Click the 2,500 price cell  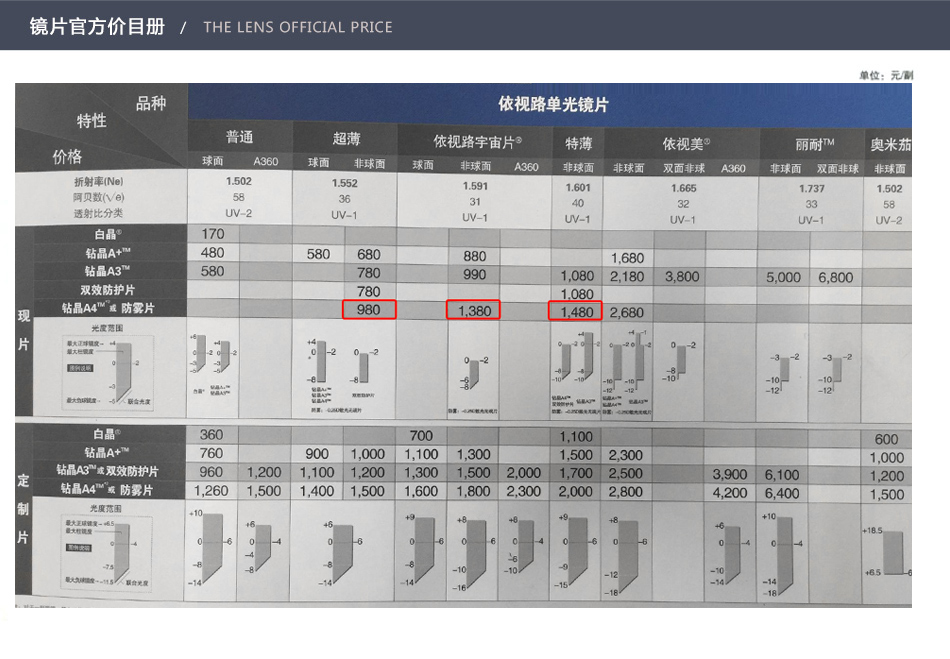(625, 474)
